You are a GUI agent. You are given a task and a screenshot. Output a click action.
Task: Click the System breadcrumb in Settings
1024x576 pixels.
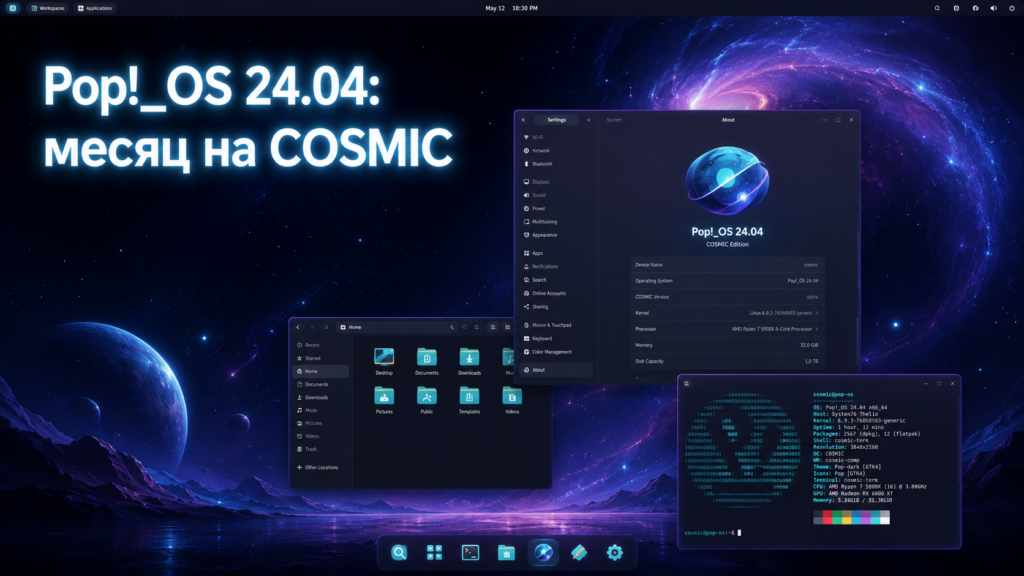614,120
